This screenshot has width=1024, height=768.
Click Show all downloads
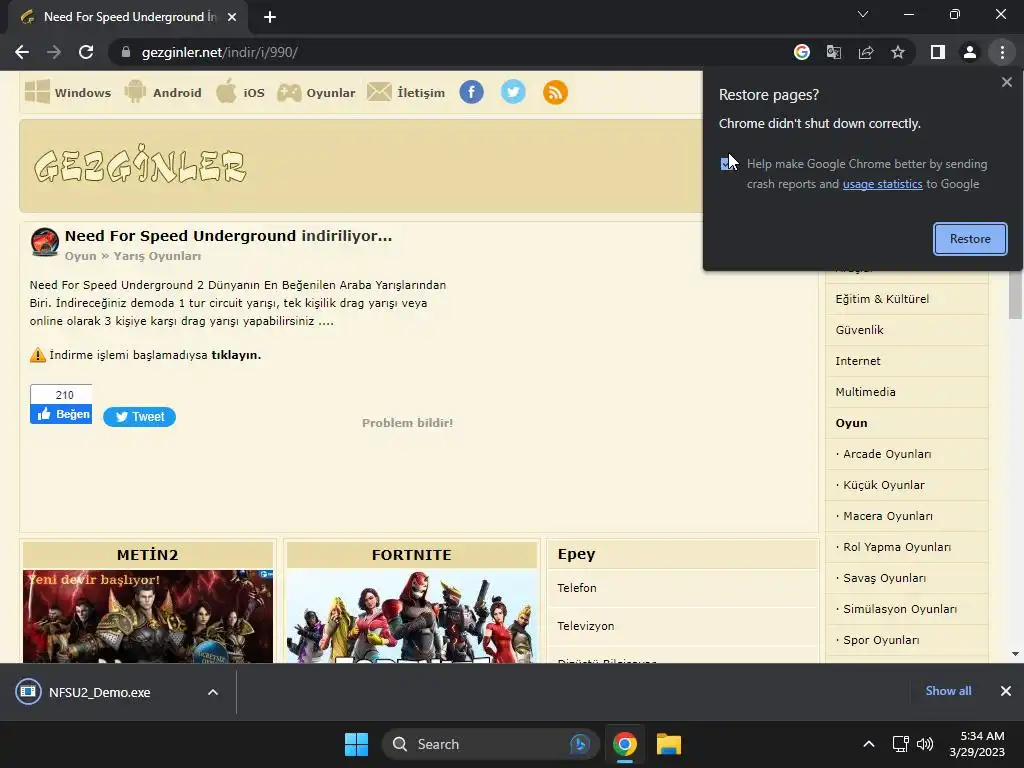coord(948,691)
